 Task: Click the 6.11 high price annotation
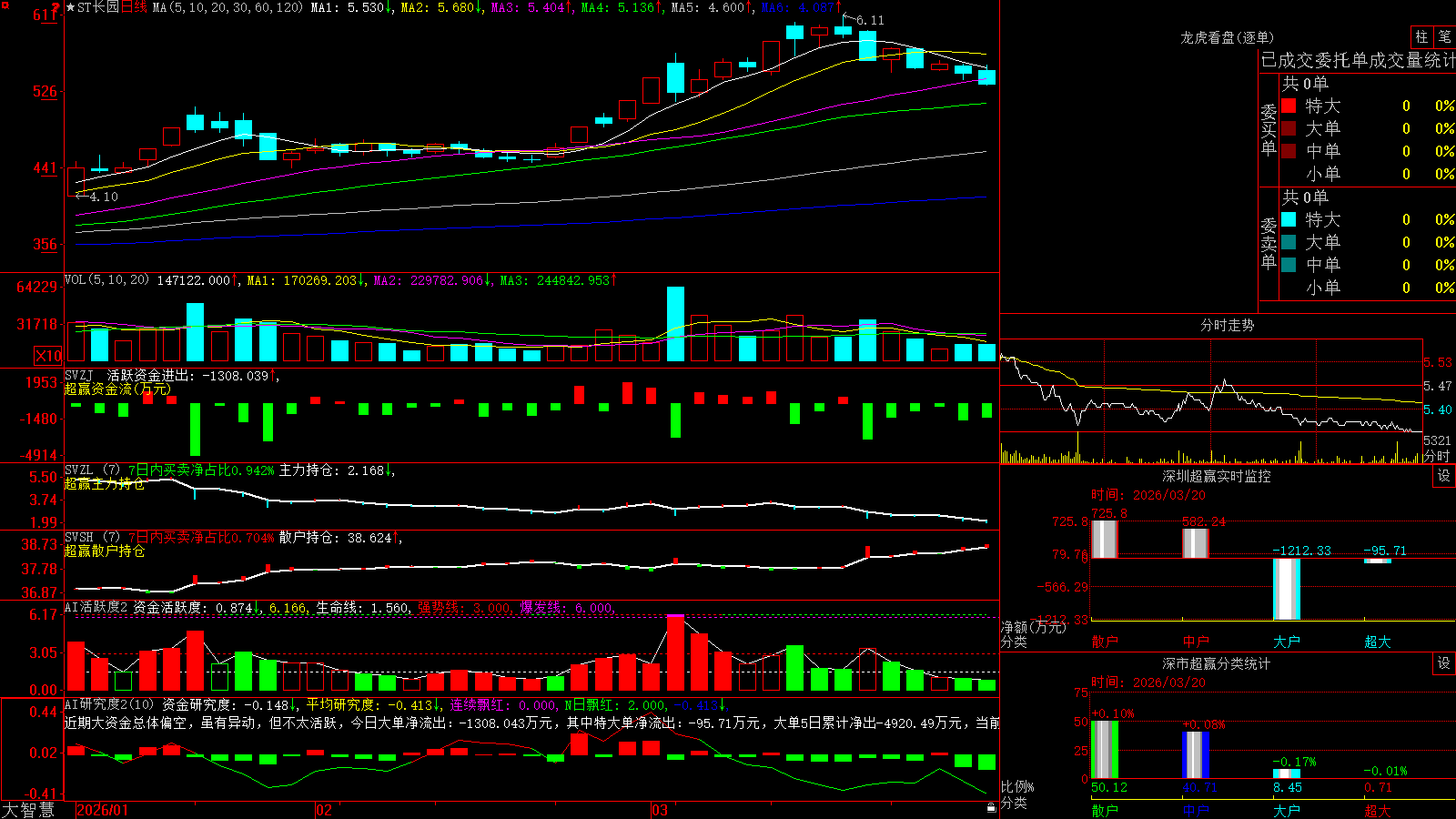coord(870,20)
